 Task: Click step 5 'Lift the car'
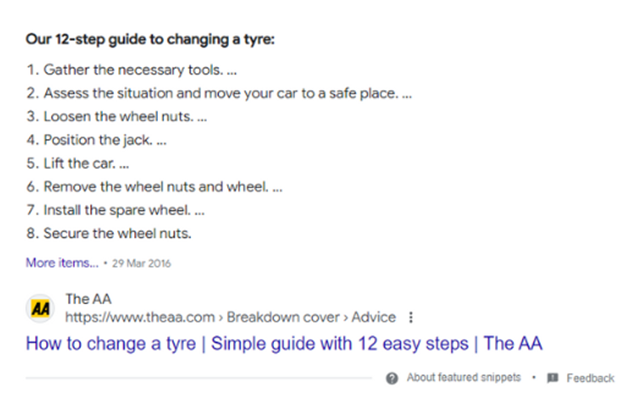[x=78, y=164]
